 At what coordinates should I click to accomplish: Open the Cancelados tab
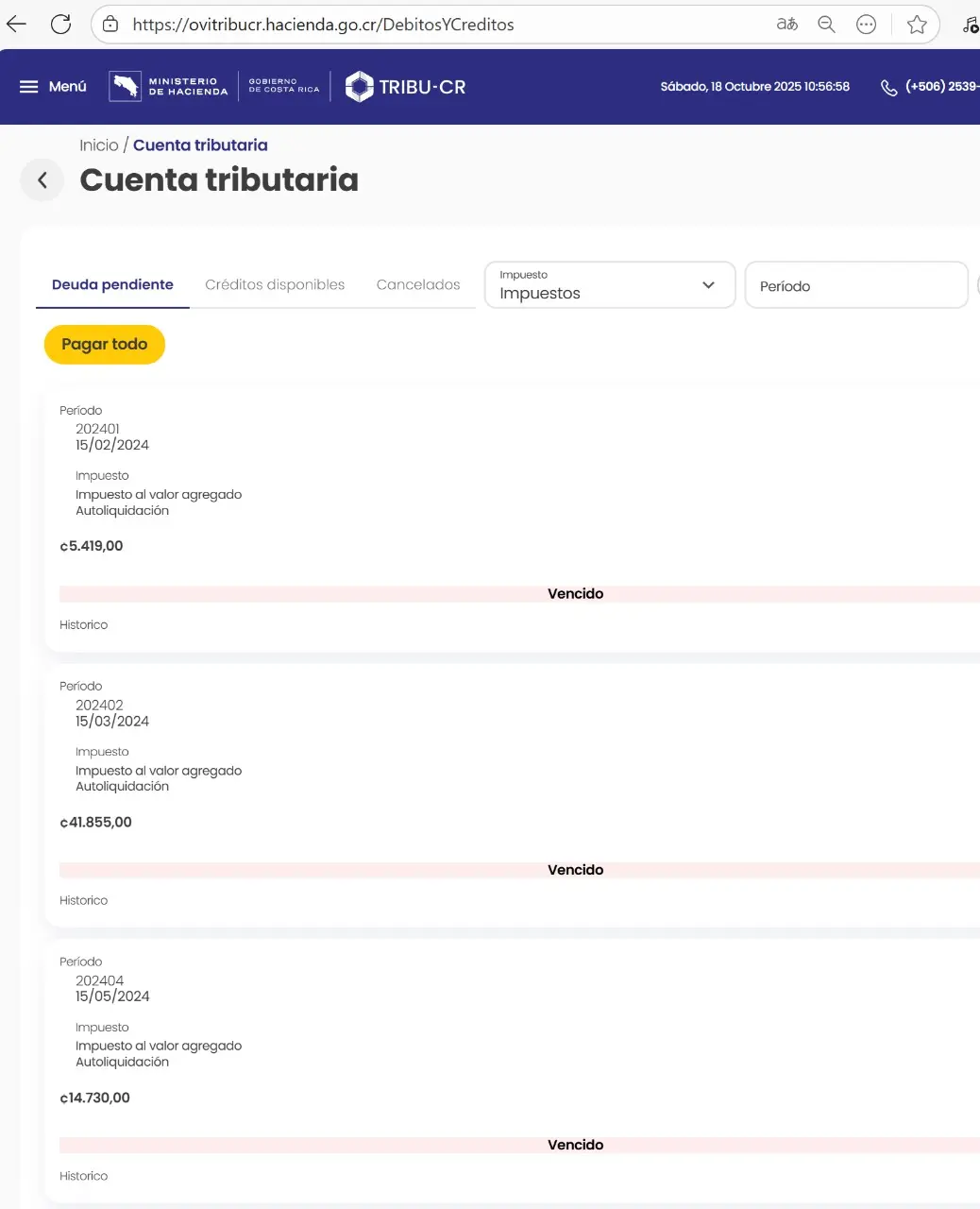point(418,285)
